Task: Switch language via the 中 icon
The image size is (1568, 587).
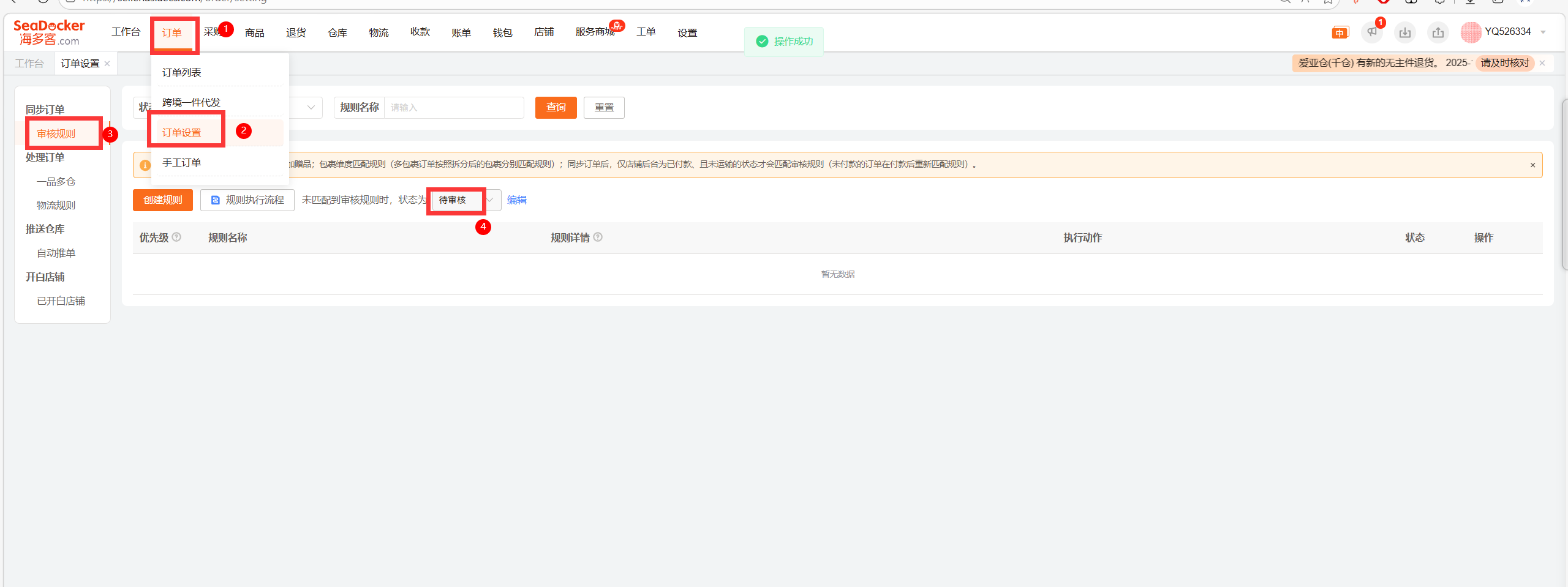Action: pyautogui.click(x=1340, y=33)
